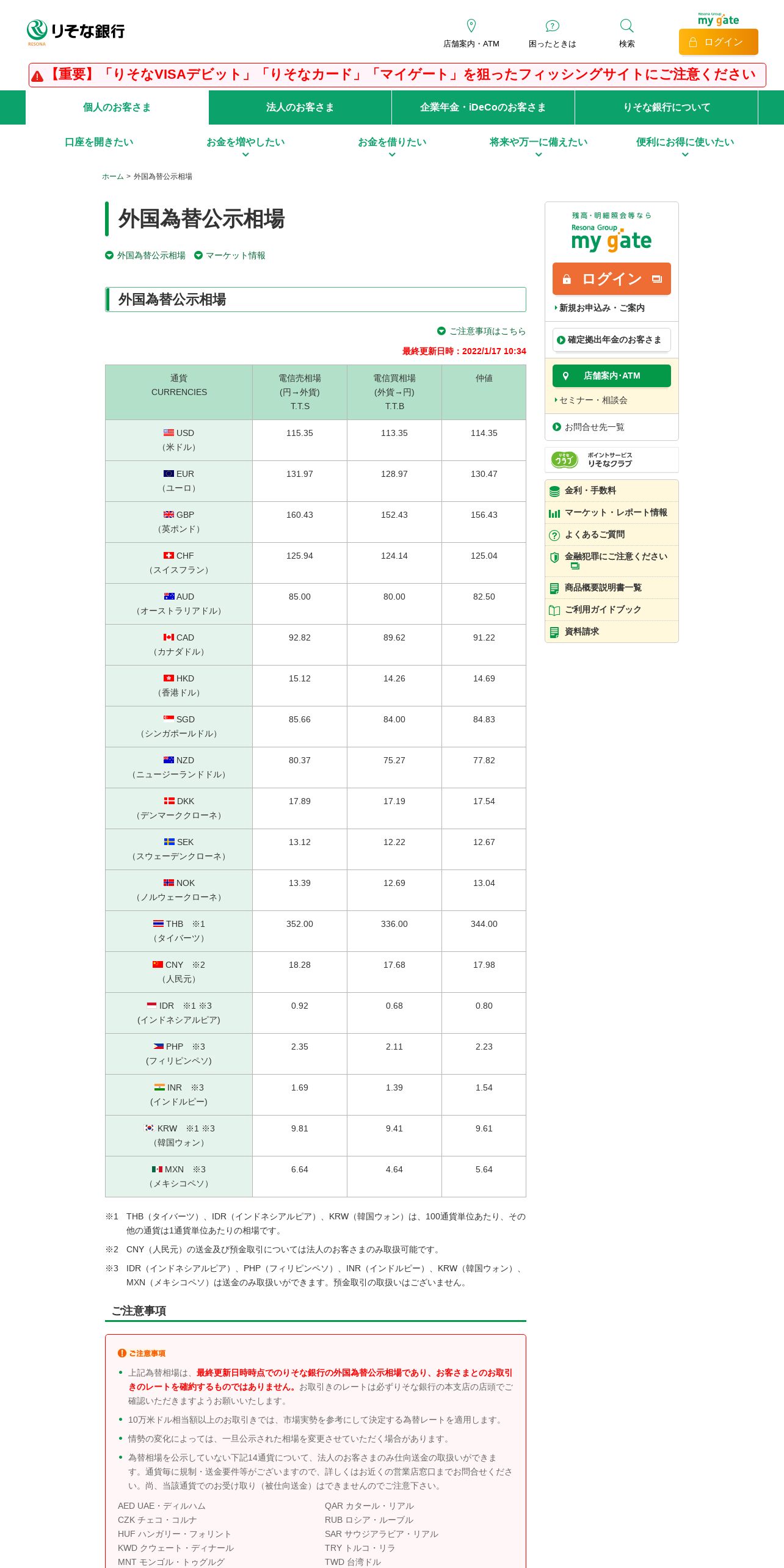Click the SEK Sweden flag icon
Image resolution: width=784 pixels, height=1568 pixels.
[169, 842]
